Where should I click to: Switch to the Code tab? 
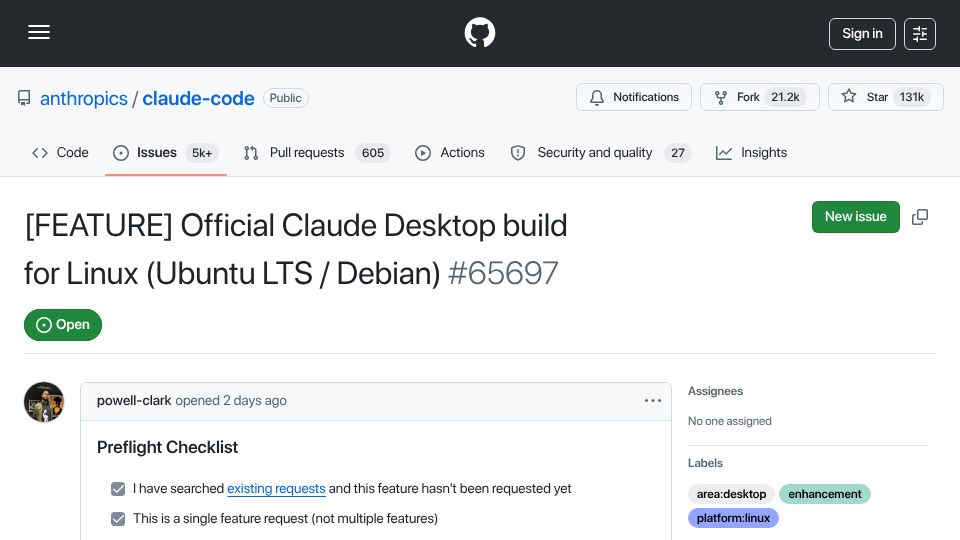coord(60,152)
